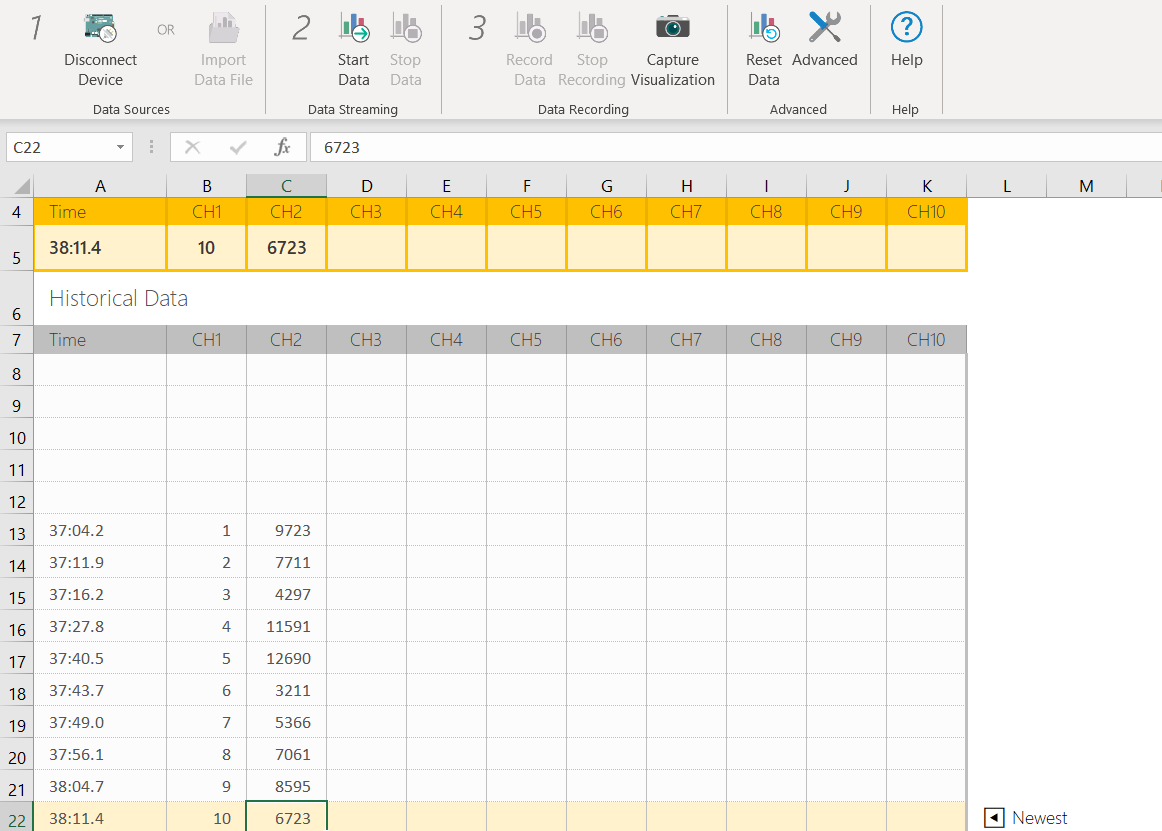This screenshot has height=831, width=1162.
Task: Click the Cancel X in the formula bar
Action: pyautogui.click(x=191, y=146)
